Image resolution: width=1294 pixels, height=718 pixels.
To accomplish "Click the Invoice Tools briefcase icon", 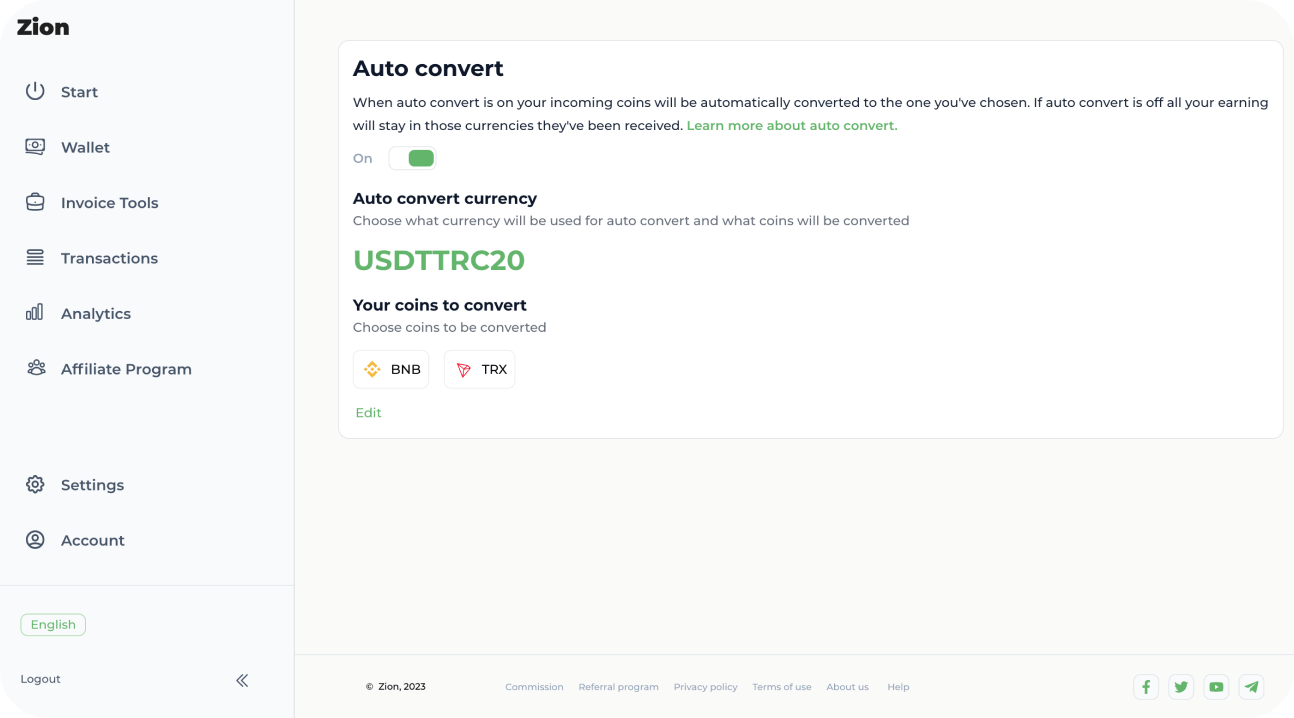I will pyautogui.click(x=35, y=202).
